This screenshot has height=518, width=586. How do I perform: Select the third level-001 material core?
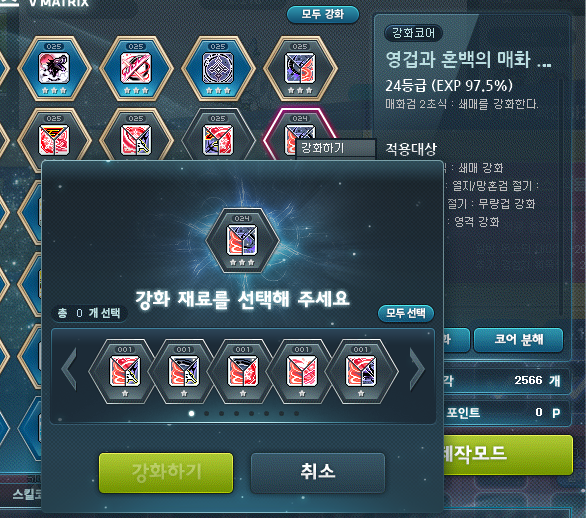pos(243,371)
